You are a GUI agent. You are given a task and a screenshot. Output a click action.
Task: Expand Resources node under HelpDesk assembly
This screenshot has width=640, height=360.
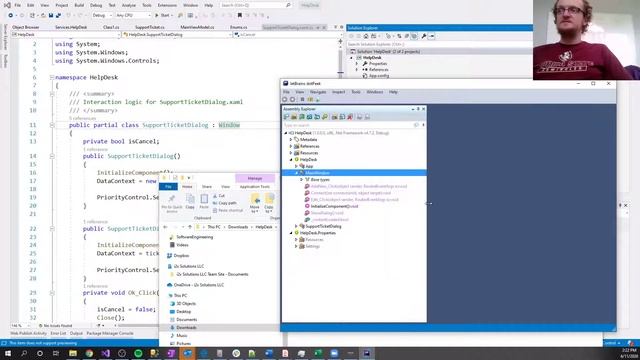coord(291,153)
